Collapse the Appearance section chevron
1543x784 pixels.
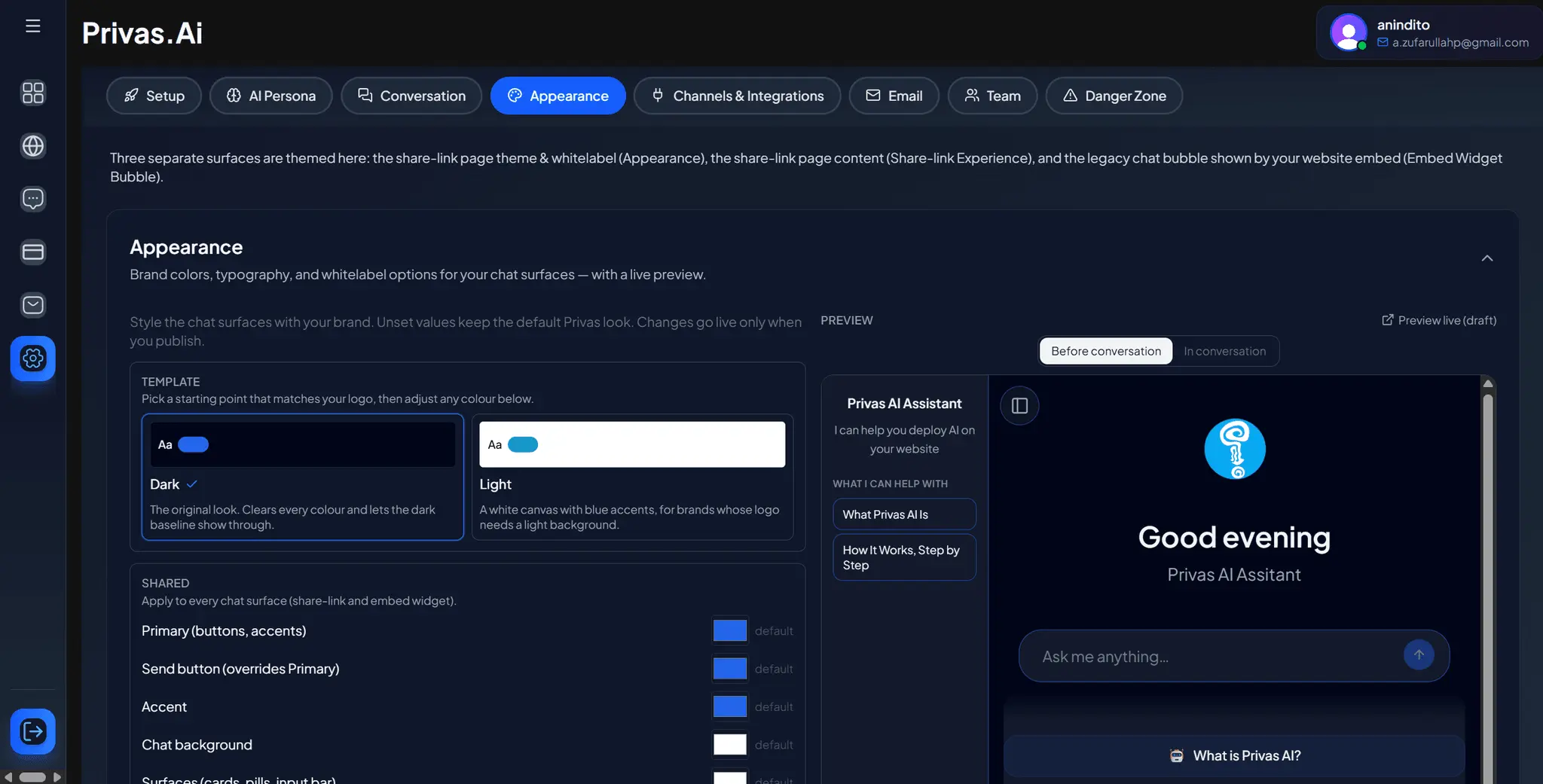[x=1487, y=258]
